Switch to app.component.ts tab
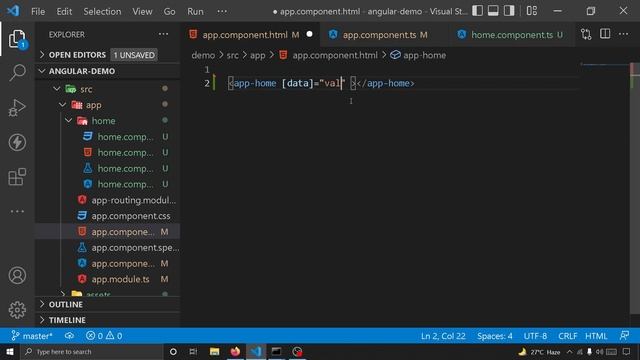Screen dimensions: 640x360 [384, 35]
